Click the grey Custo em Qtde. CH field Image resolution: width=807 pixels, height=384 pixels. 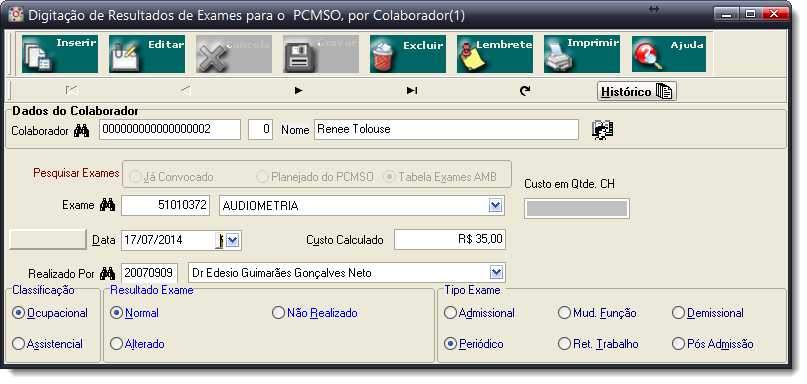click(576, 208)
